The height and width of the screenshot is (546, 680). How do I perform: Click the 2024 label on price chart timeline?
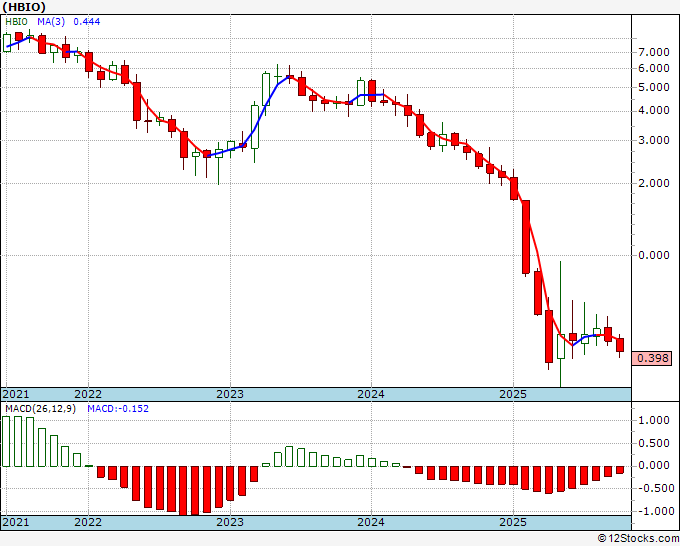pos(371,394)
